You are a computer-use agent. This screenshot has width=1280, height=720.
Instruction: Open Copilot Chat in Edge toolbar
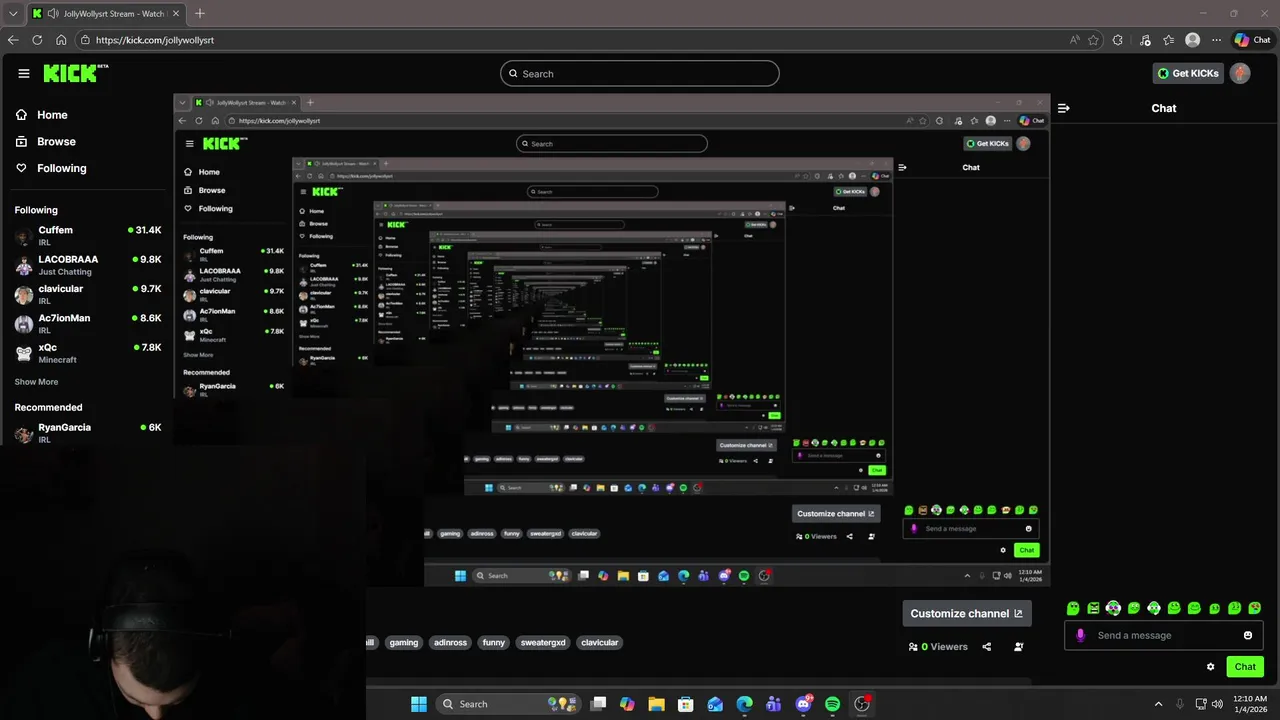(x=1253, y=40)
